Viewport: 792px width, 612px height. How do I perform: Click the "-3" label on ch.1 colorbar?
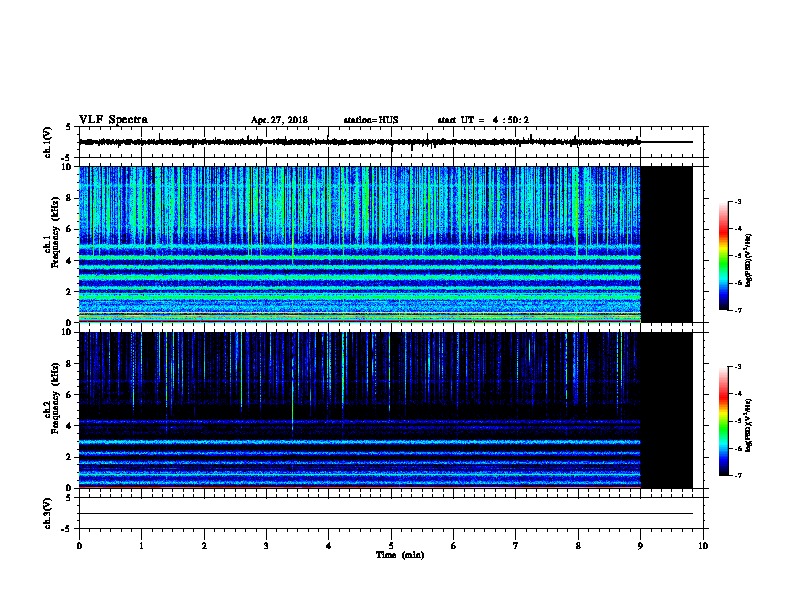click(737, 202)
